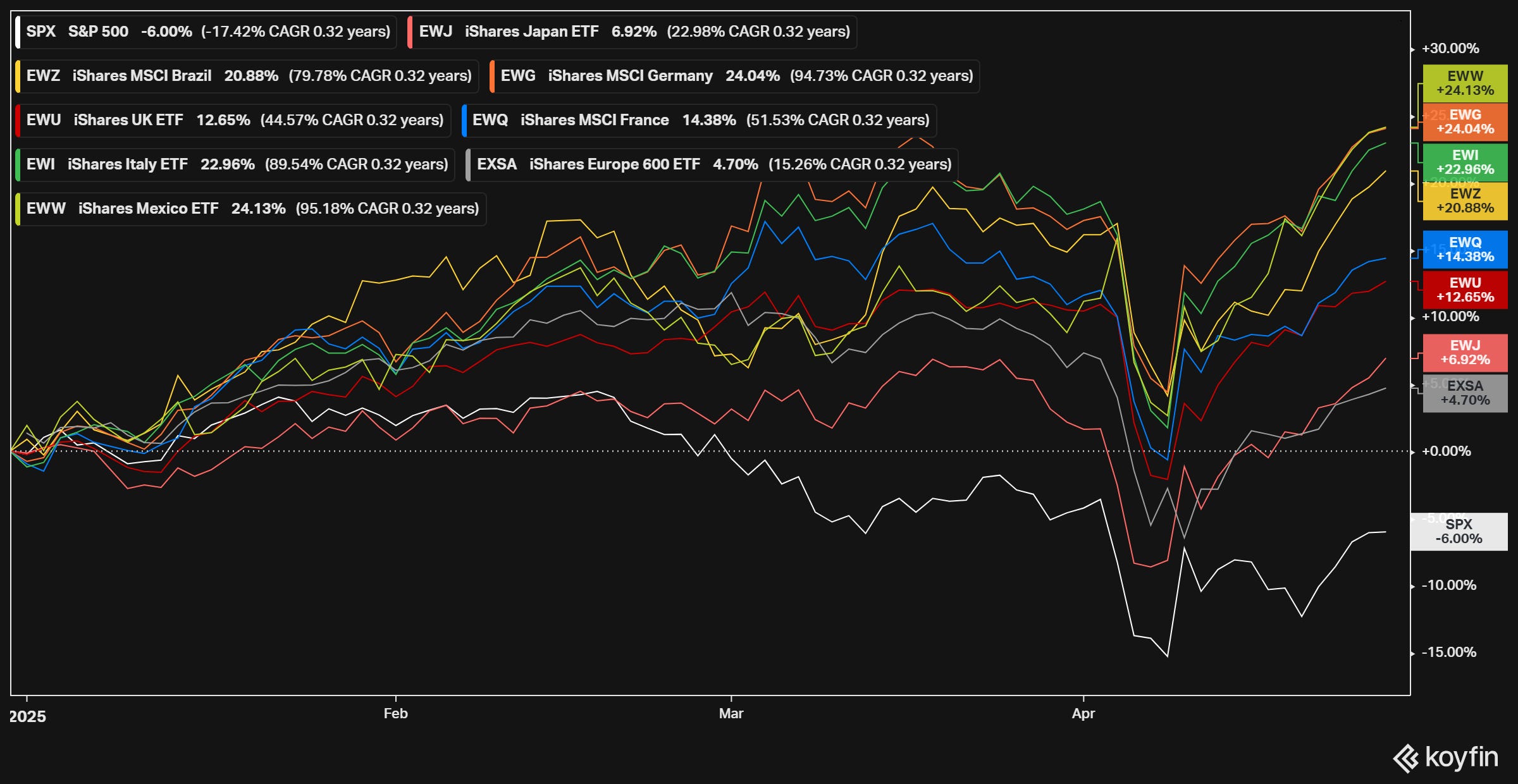Select the EXSA iShares Europe 600 legend
This screenshot has height=784, width=1518.
pos(712,164)
